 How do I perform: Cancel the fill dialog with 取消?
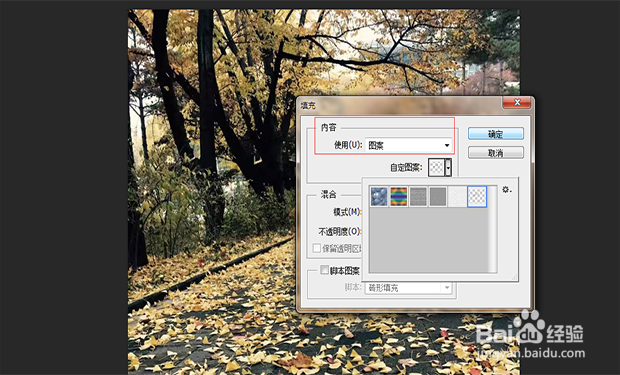496,153
